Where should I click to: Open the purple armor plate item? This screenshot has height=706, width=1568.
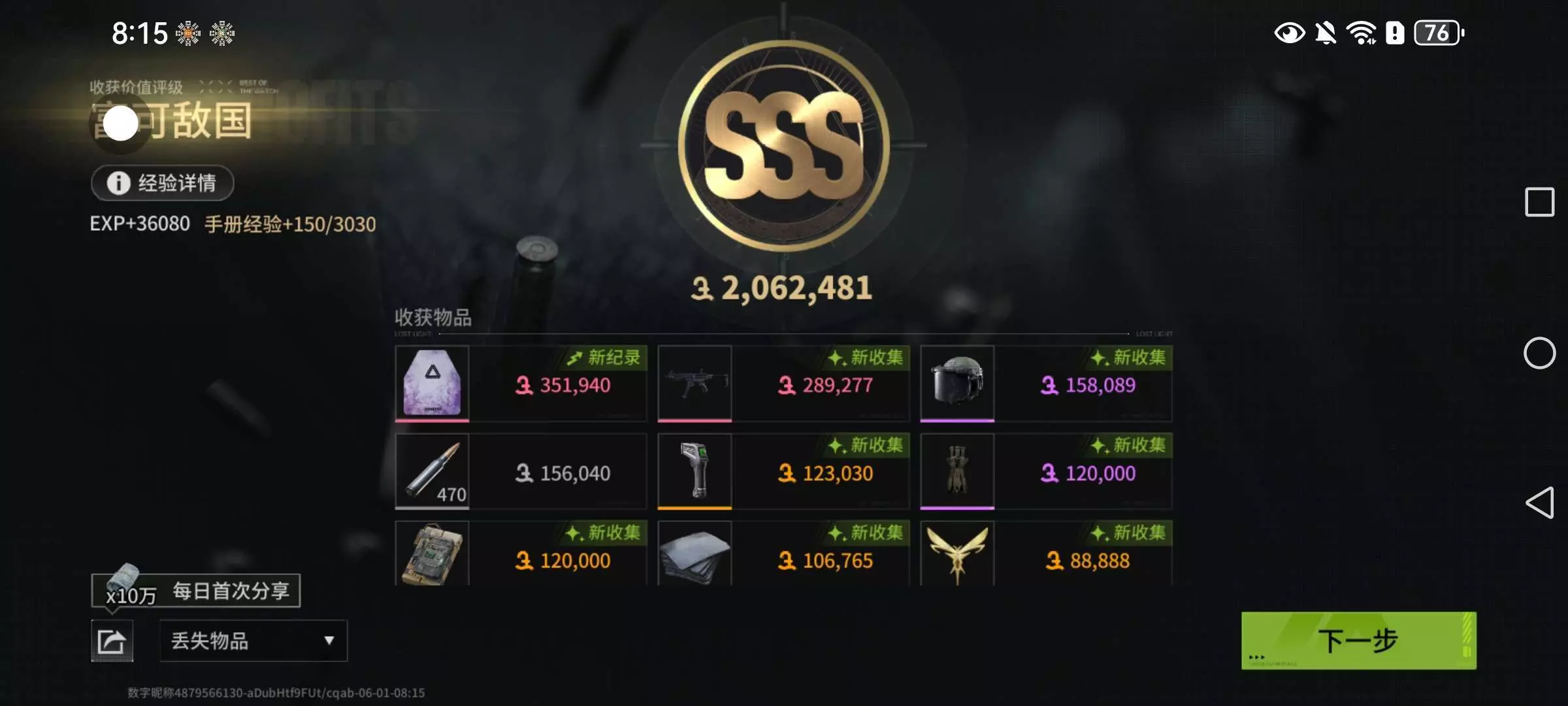coord(432,383)
